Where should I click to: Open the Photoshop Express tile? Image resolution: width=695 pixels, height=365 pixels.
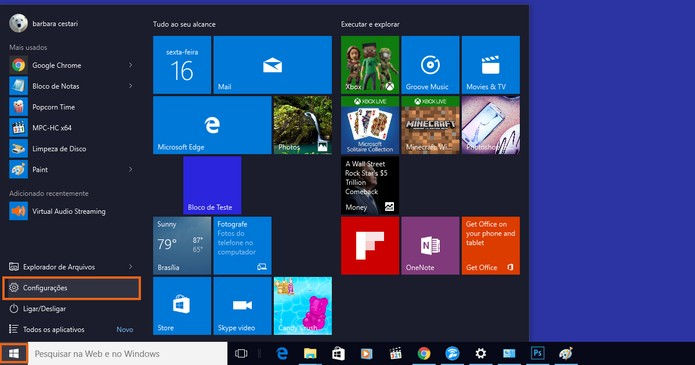click(491, 125)
